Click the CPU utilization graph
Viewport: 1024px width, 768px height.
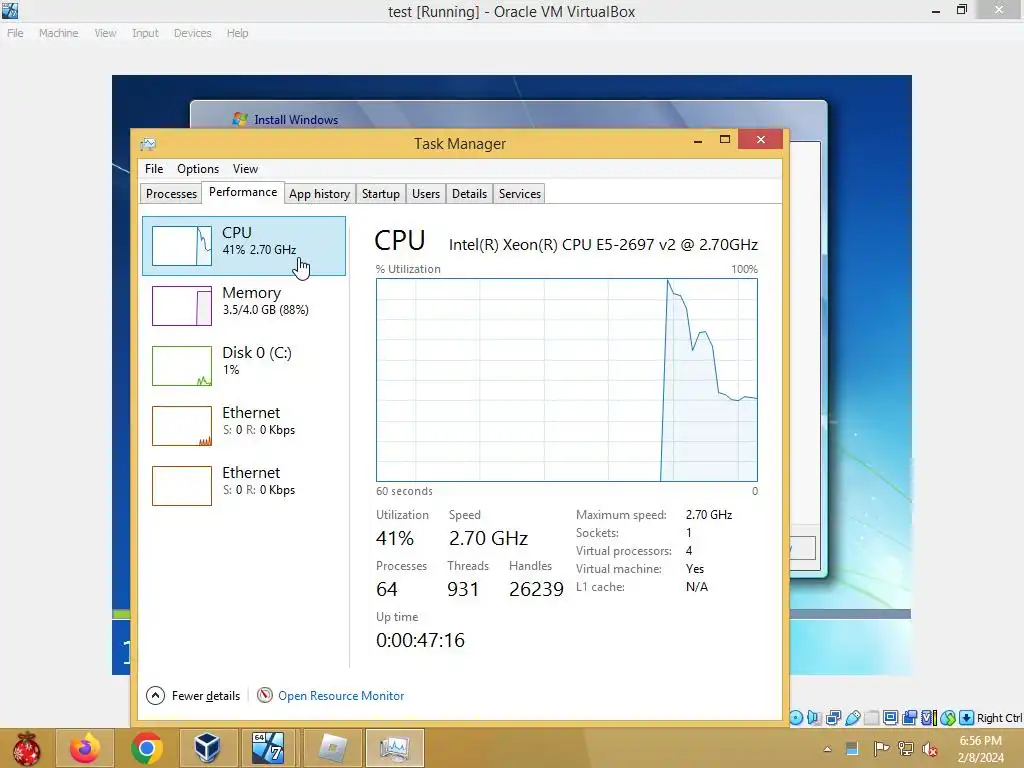click(567, 380)
